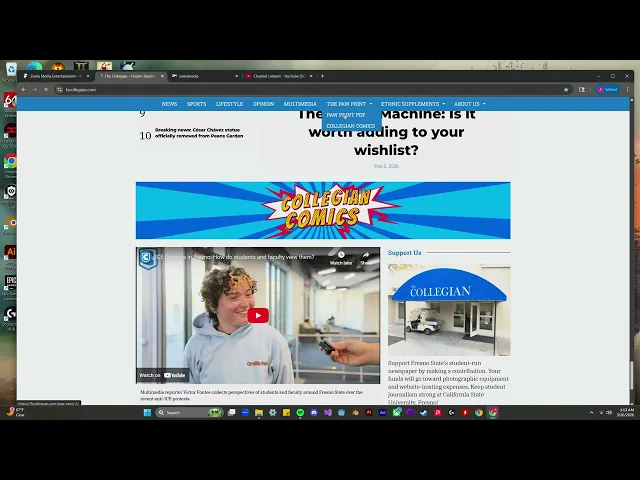
Task: Click the Support Us heading
Action: (404, 253)
